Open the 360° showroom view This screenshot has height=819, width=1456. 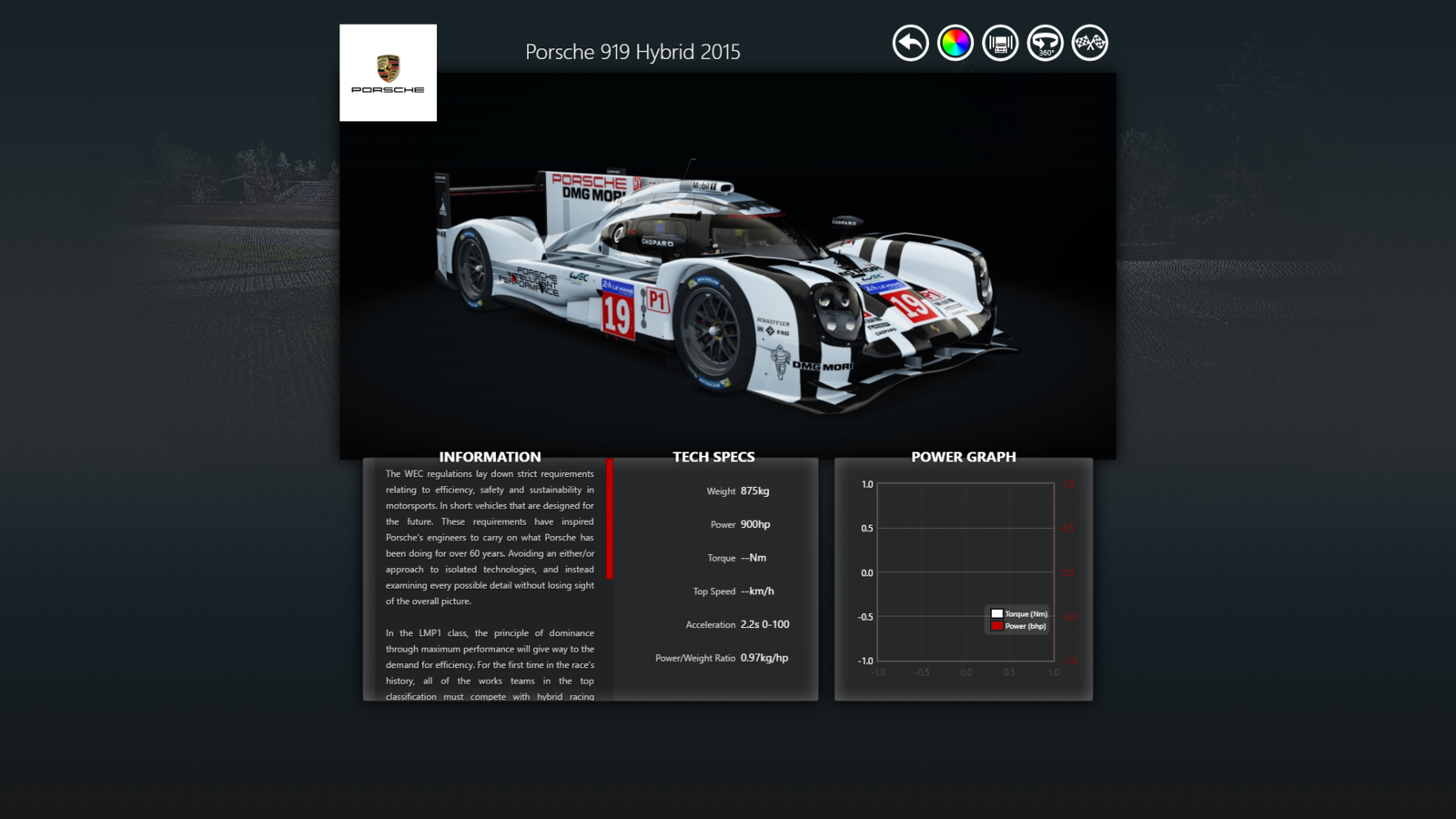pyautogui.click(x=1045, y=43)
